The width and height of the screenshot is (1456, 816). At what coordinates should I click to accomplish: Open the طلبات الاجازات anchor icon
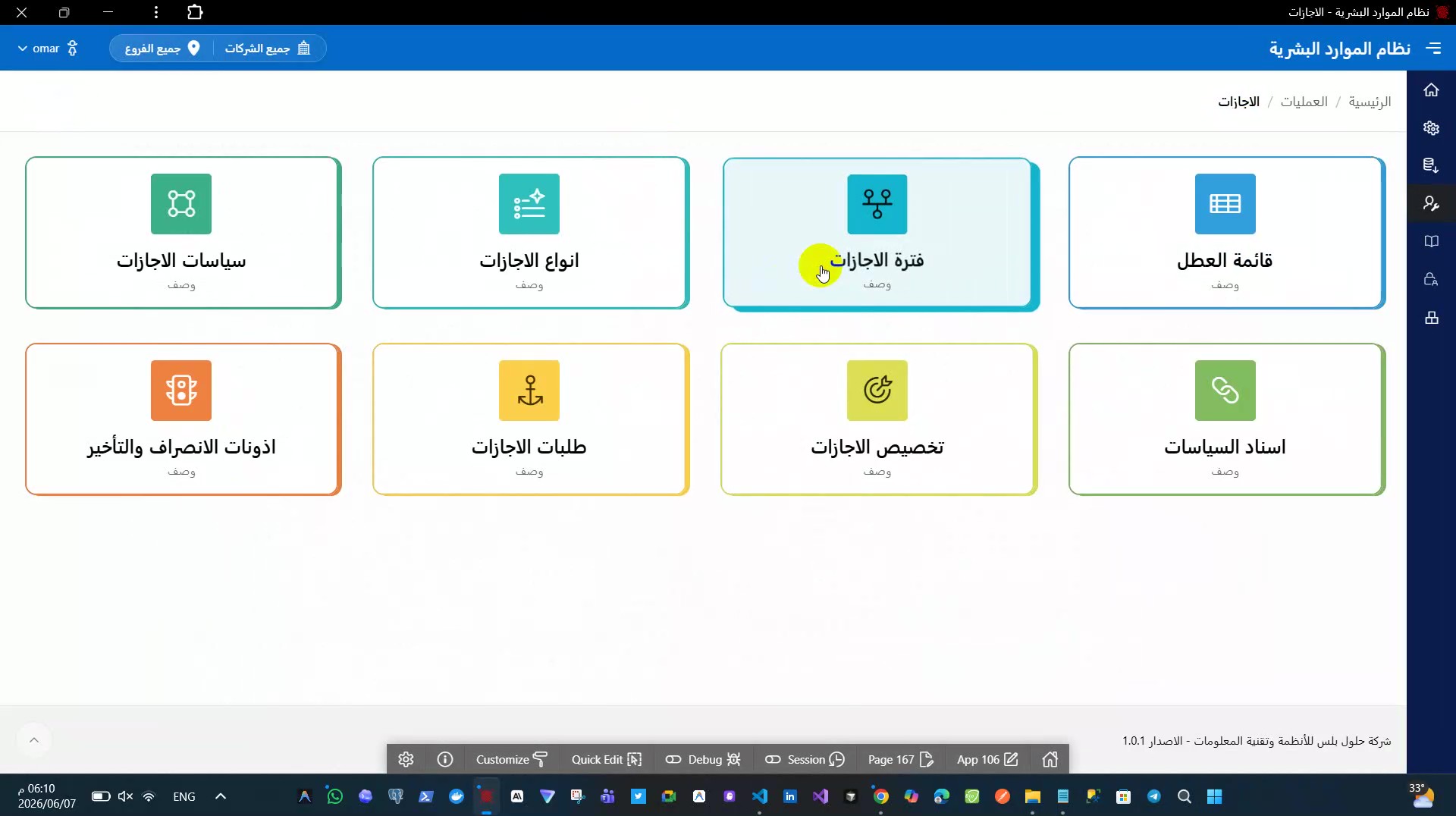pos(529,391)
